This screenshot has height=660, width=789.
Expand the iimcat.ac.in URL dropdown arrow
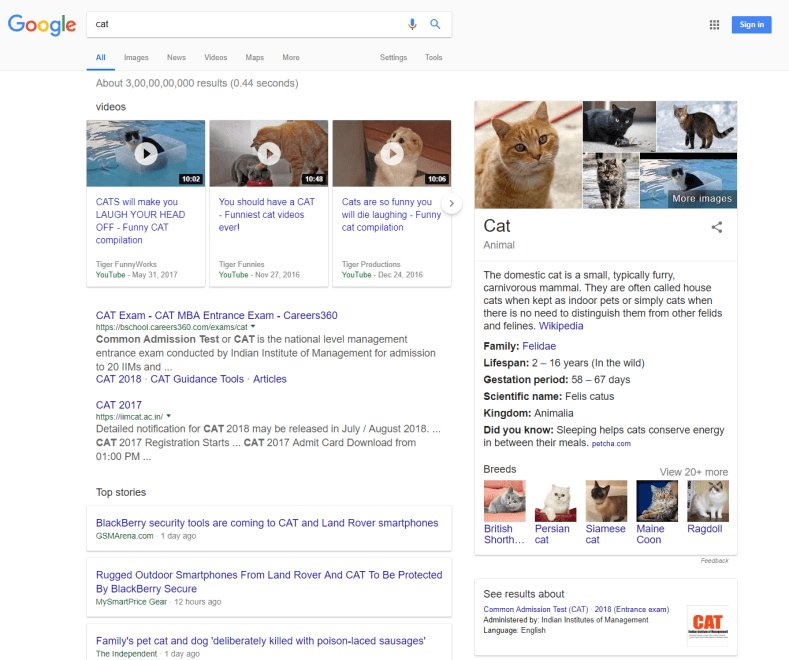tap(169, 416)
